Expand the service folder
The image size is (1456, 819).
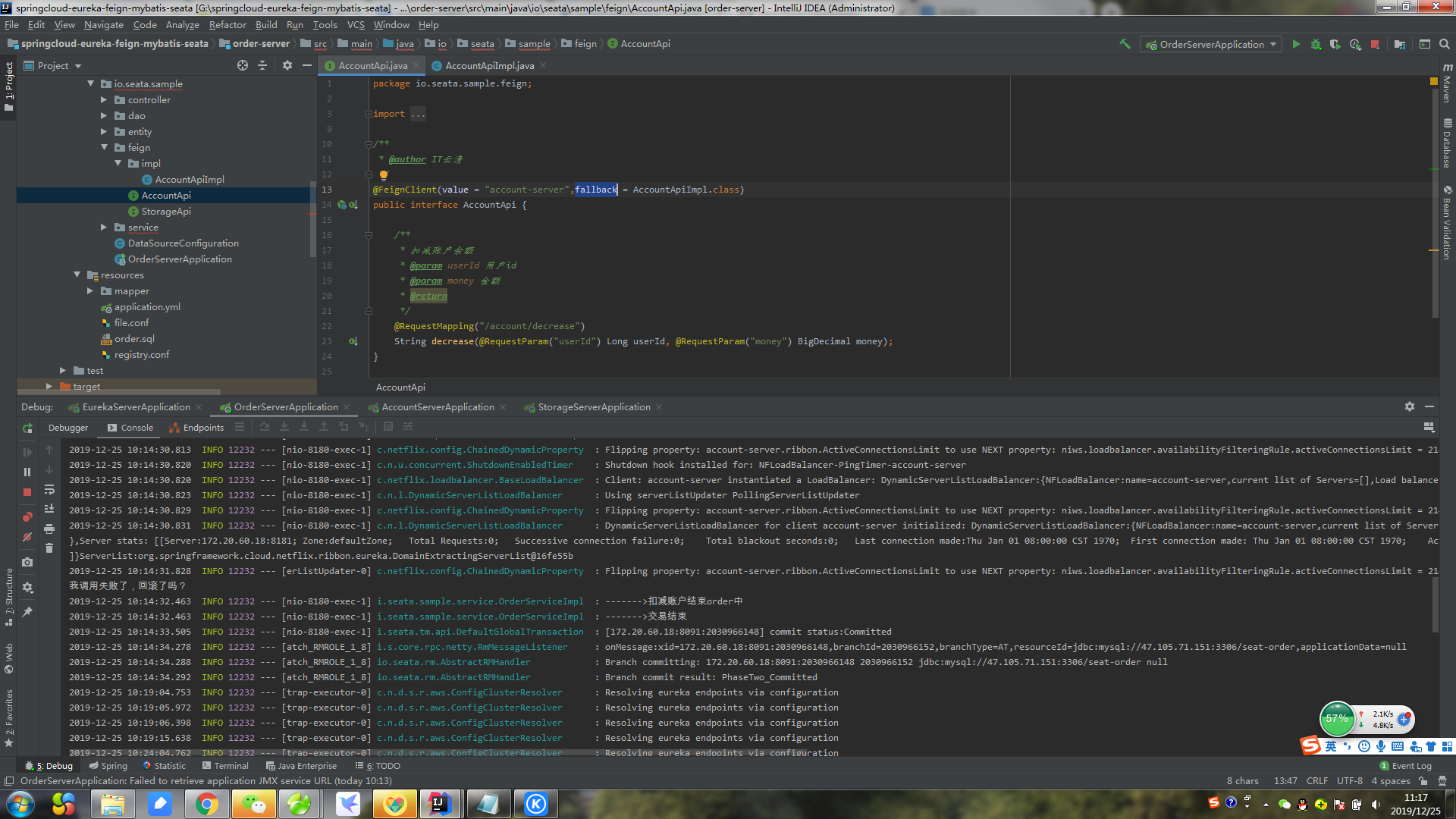tap(104, 227)
